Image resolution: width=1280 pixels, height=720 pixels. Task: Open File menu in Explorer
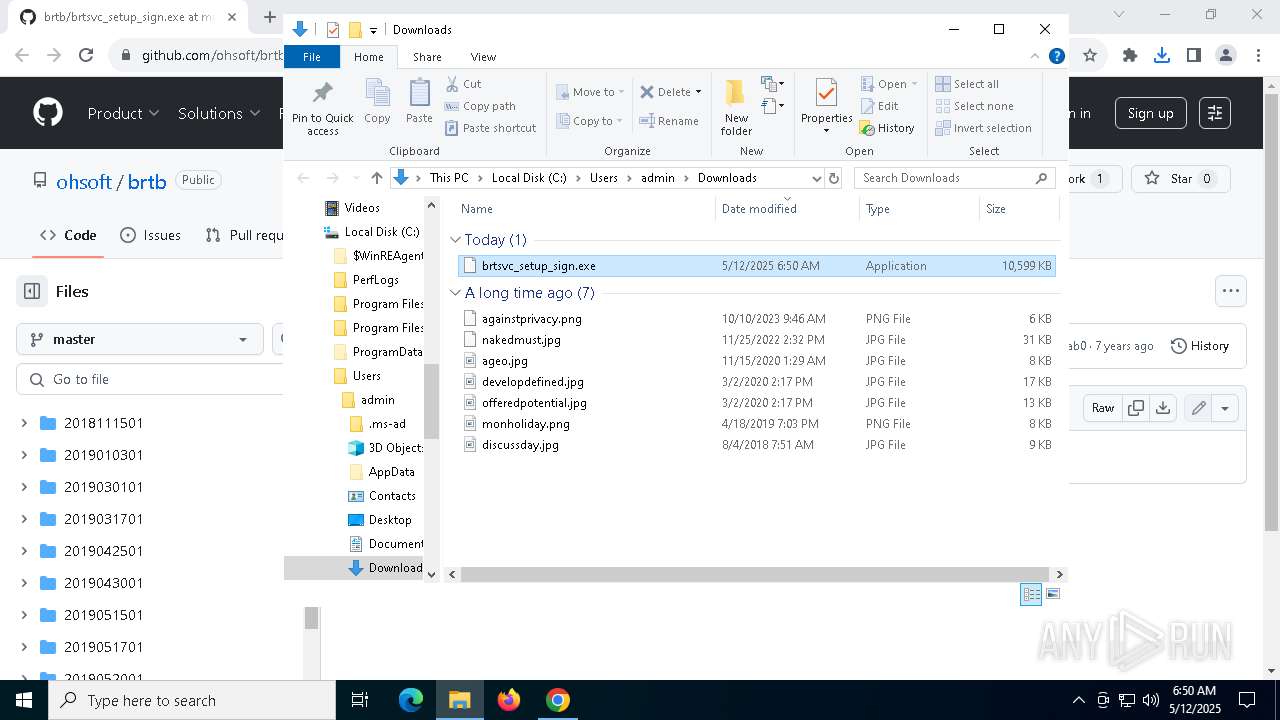coord(312,57)
